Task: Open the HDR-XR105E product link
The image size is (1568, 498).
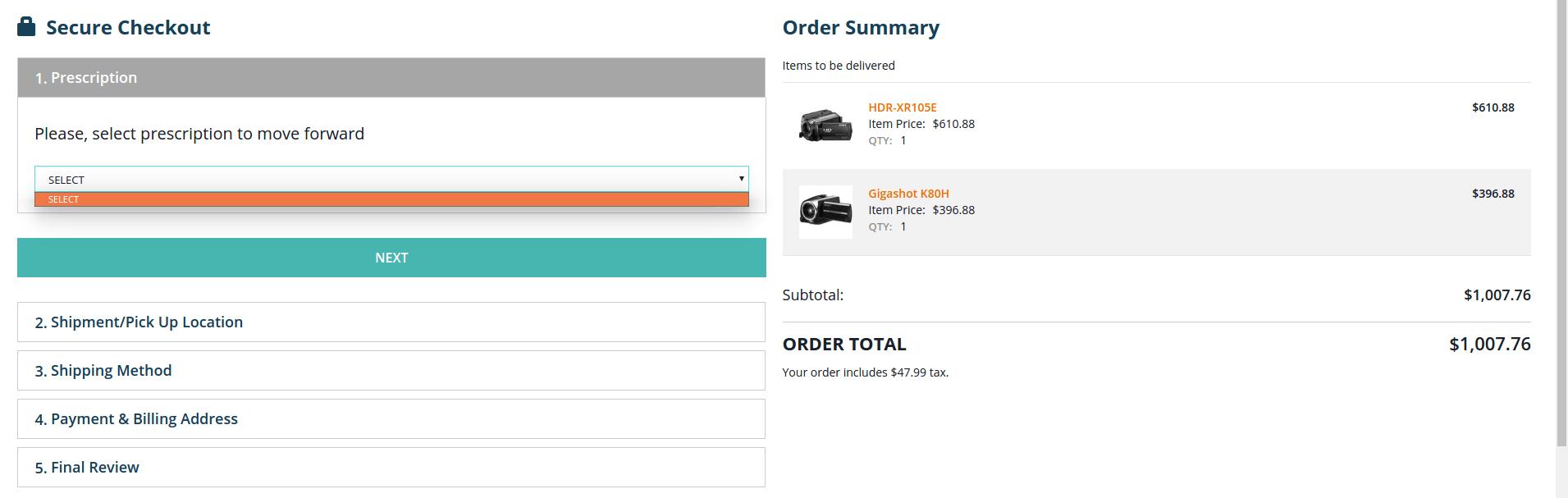Action: [x=903, y=107]
